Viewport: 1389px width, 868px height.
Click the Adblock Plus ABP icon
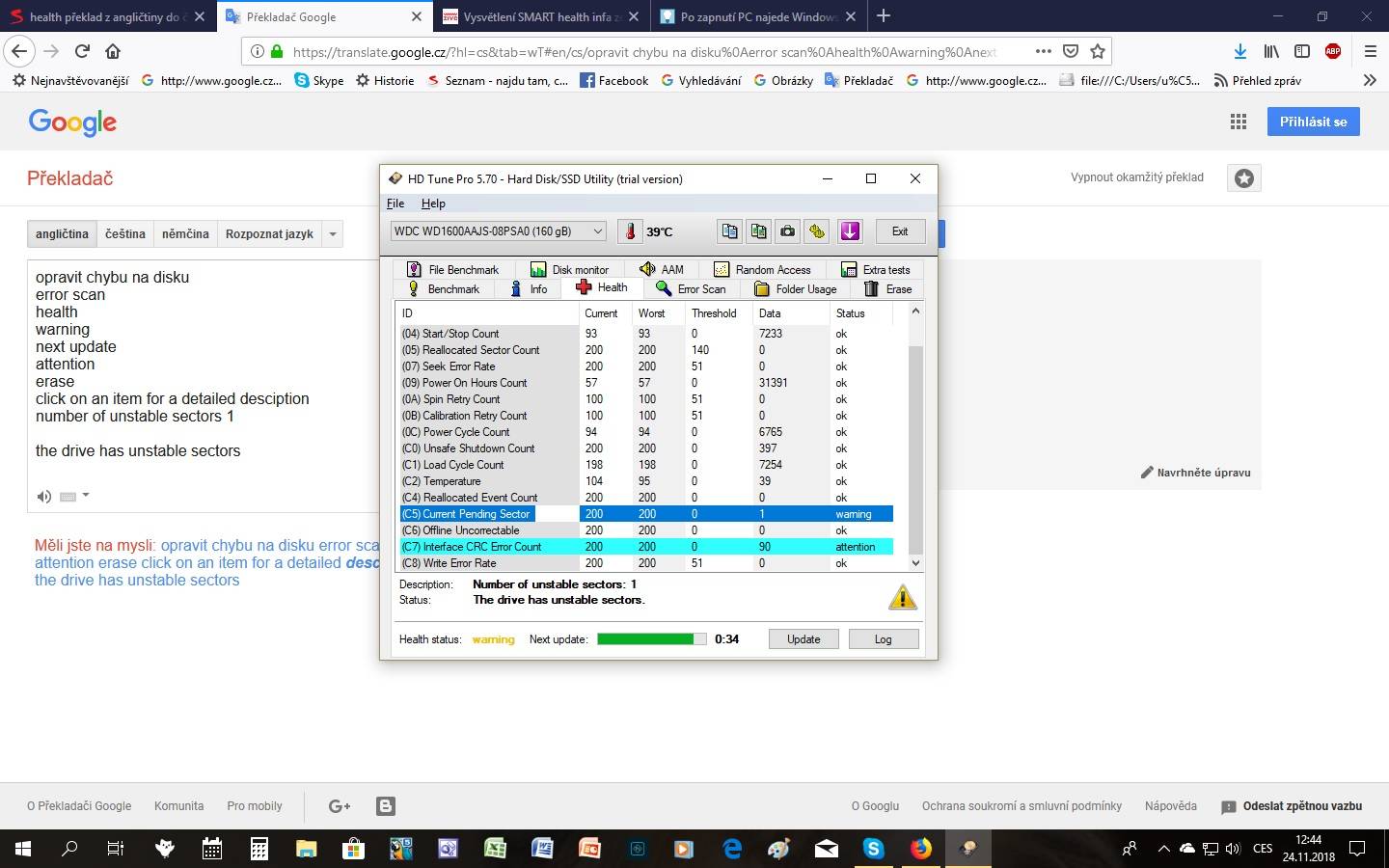pyautogui.click(x=1333, y=51)
